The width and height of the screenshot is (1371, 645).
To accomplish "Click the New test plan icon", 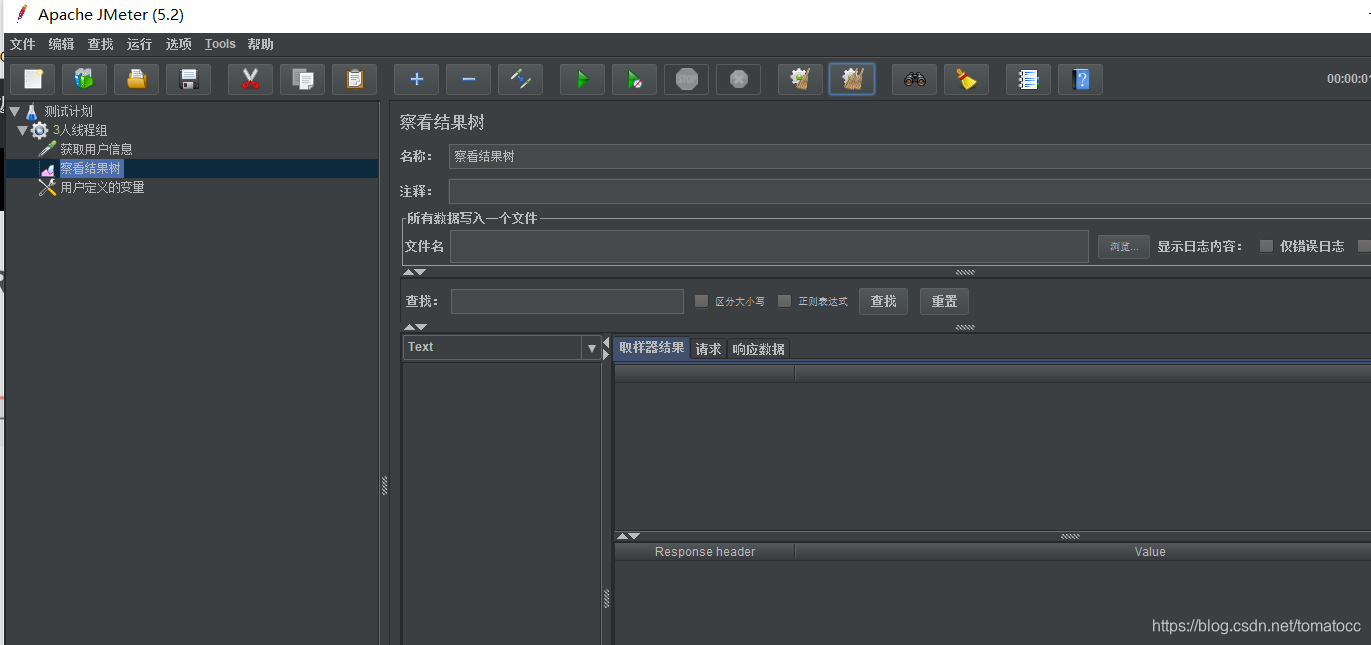I will [33, 79].
